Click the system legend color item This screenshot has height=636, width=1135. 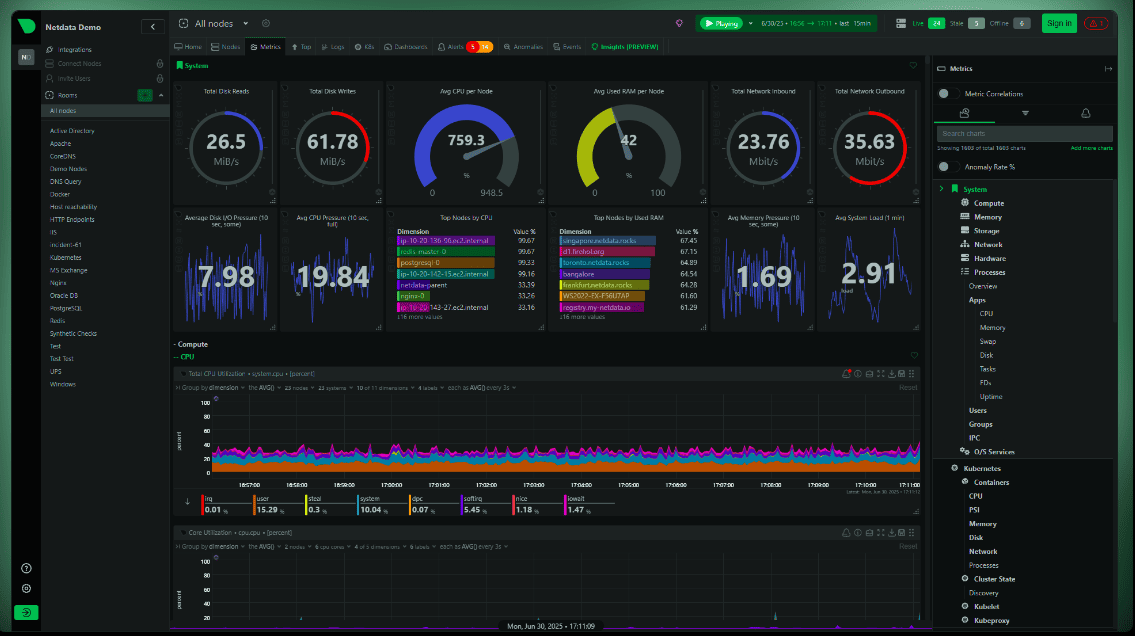point(381,504)
